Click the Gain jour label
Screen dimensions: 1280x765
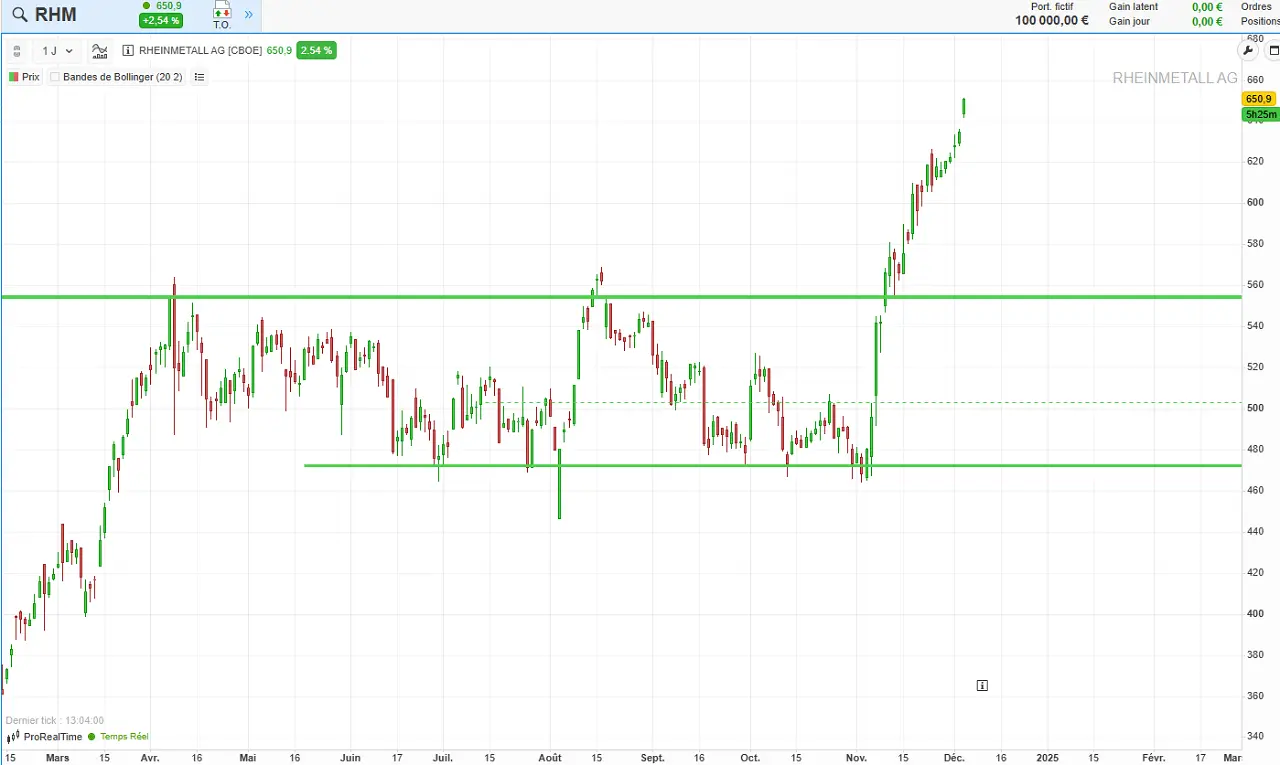[1129, 21]
